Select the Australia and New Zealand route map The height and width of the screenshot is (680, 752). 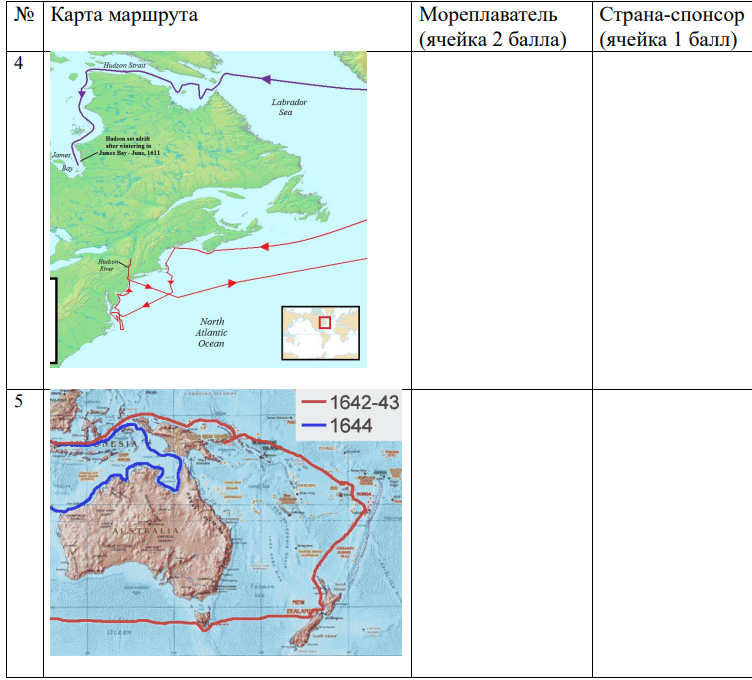(225, 522)
